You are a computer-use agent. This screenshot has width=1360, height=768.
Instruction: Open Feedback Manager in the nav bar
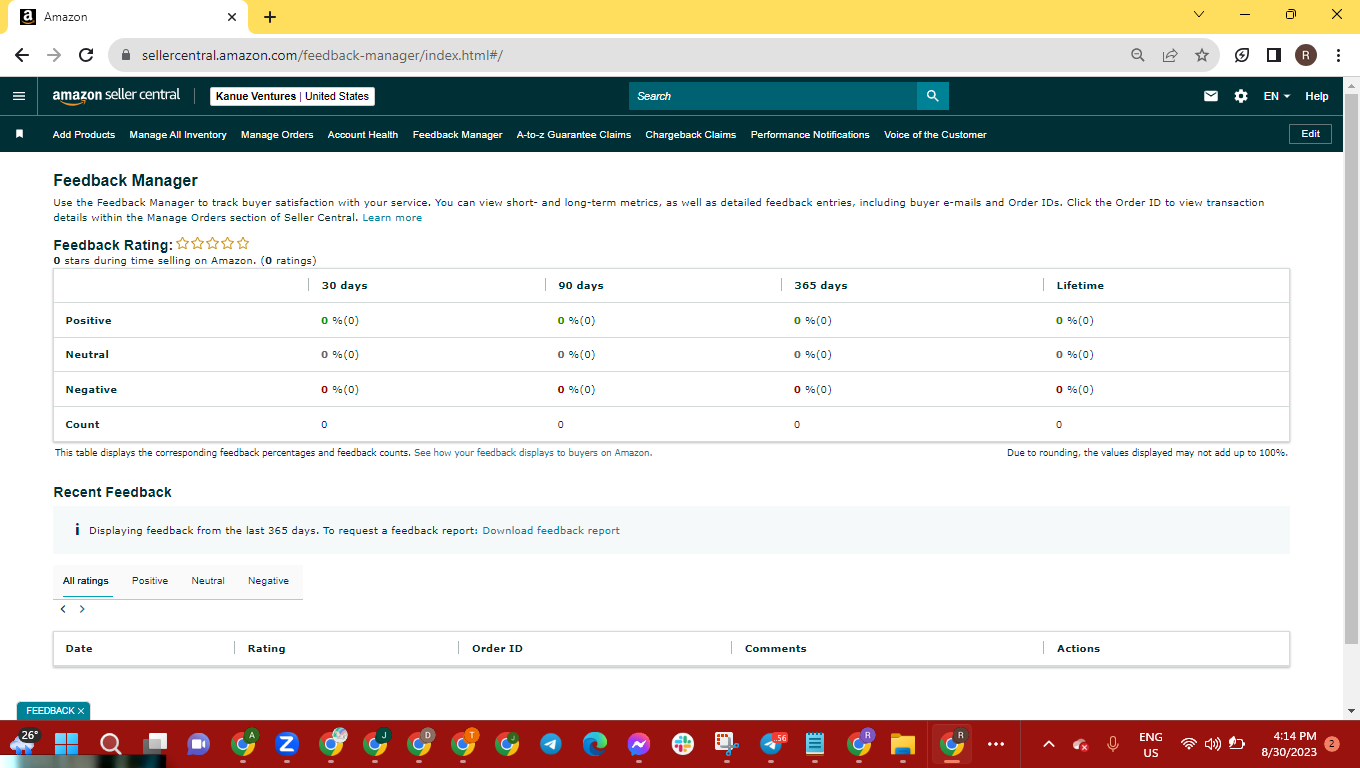tap(458, 135)
